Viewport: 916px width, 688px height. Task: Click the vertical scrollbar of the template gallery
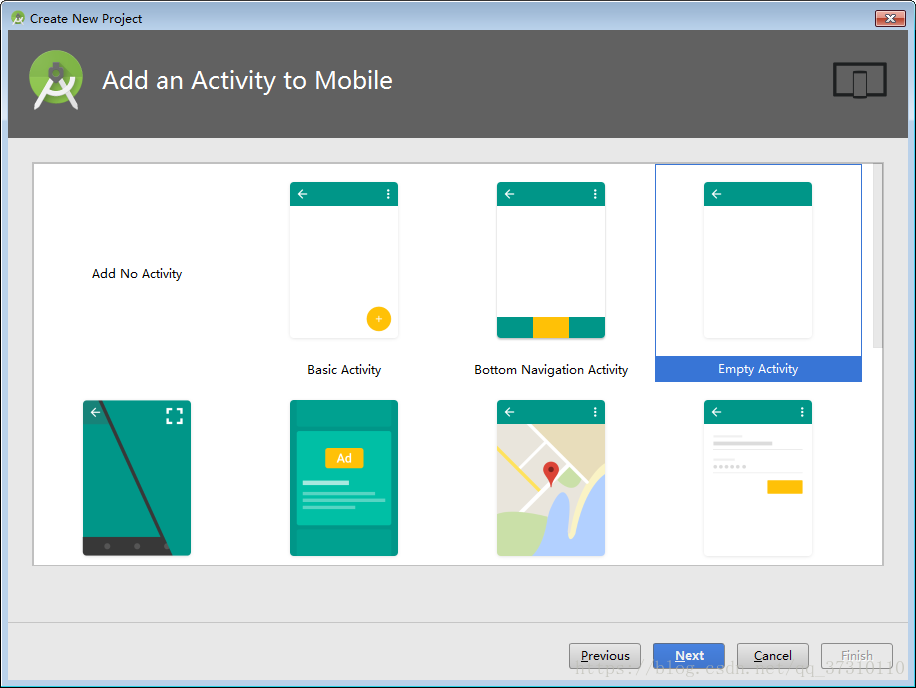877,256
